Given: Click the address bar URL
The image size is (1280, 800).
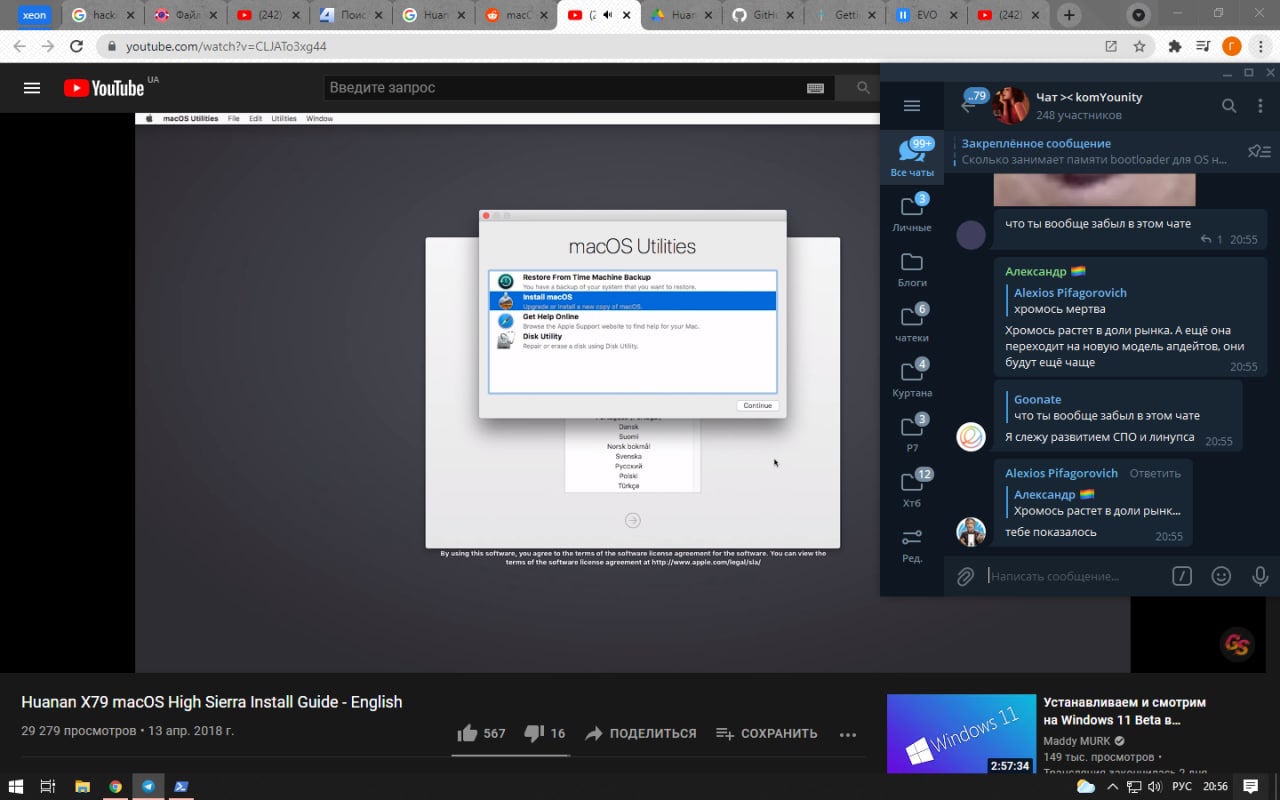Looking at the screenshot, I should [226, 46].
